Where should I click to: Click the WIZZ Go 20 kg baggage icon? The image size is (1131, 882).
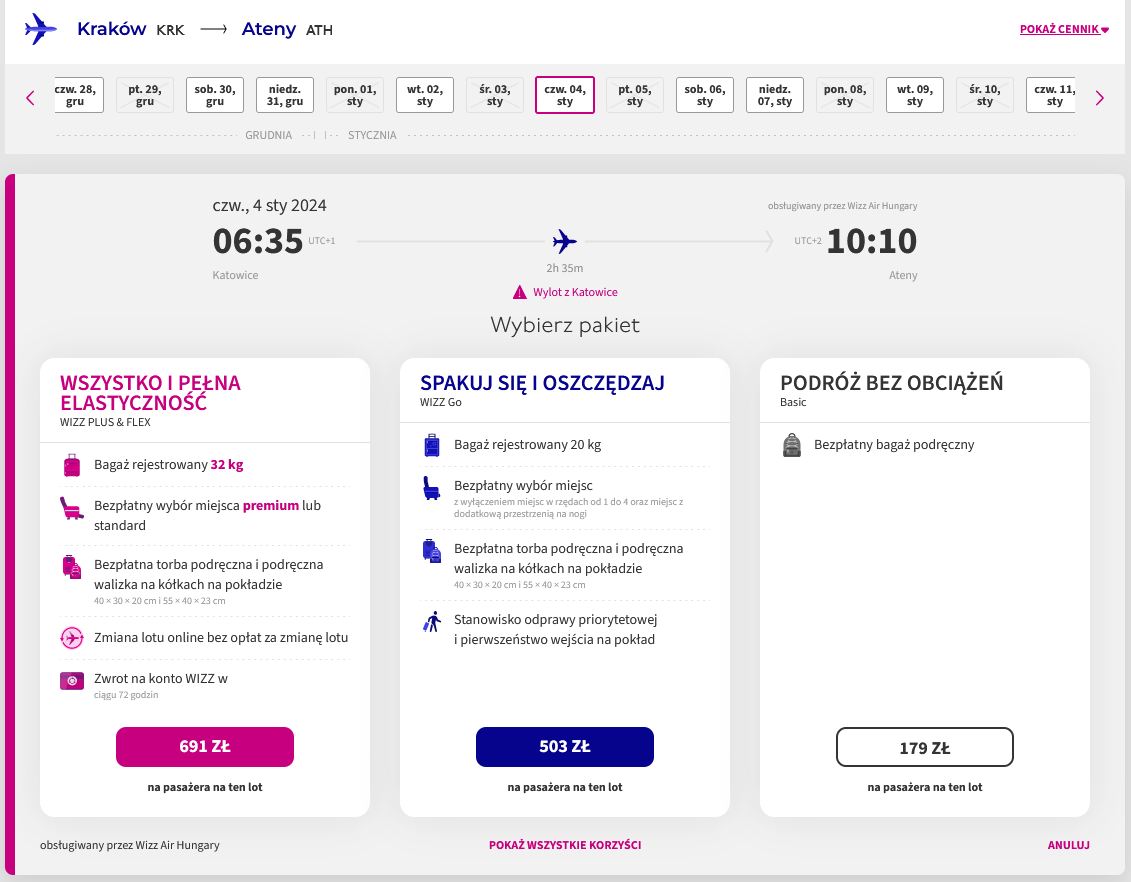pyautogui.click(x=431, y=445)
